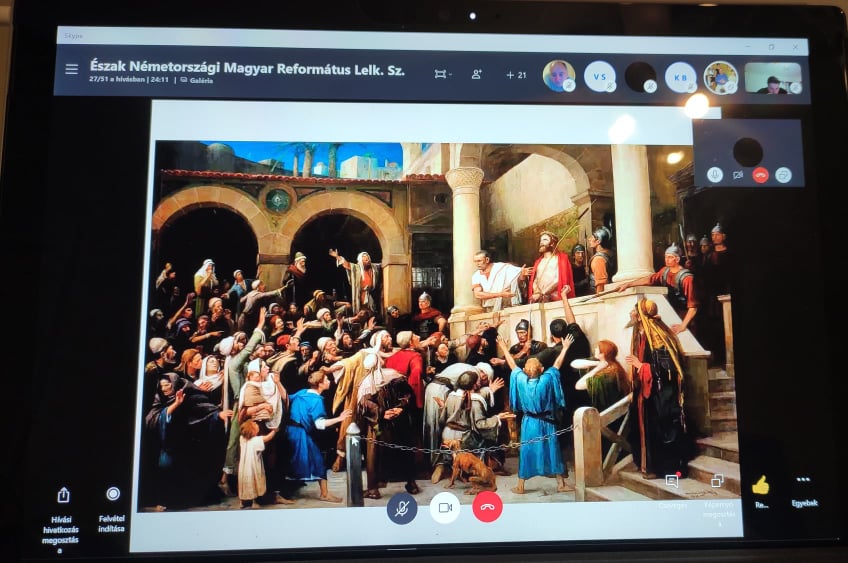Unmute the microphone in the main call bar
The height and width of the screenshot is (563, 848).
402,508
